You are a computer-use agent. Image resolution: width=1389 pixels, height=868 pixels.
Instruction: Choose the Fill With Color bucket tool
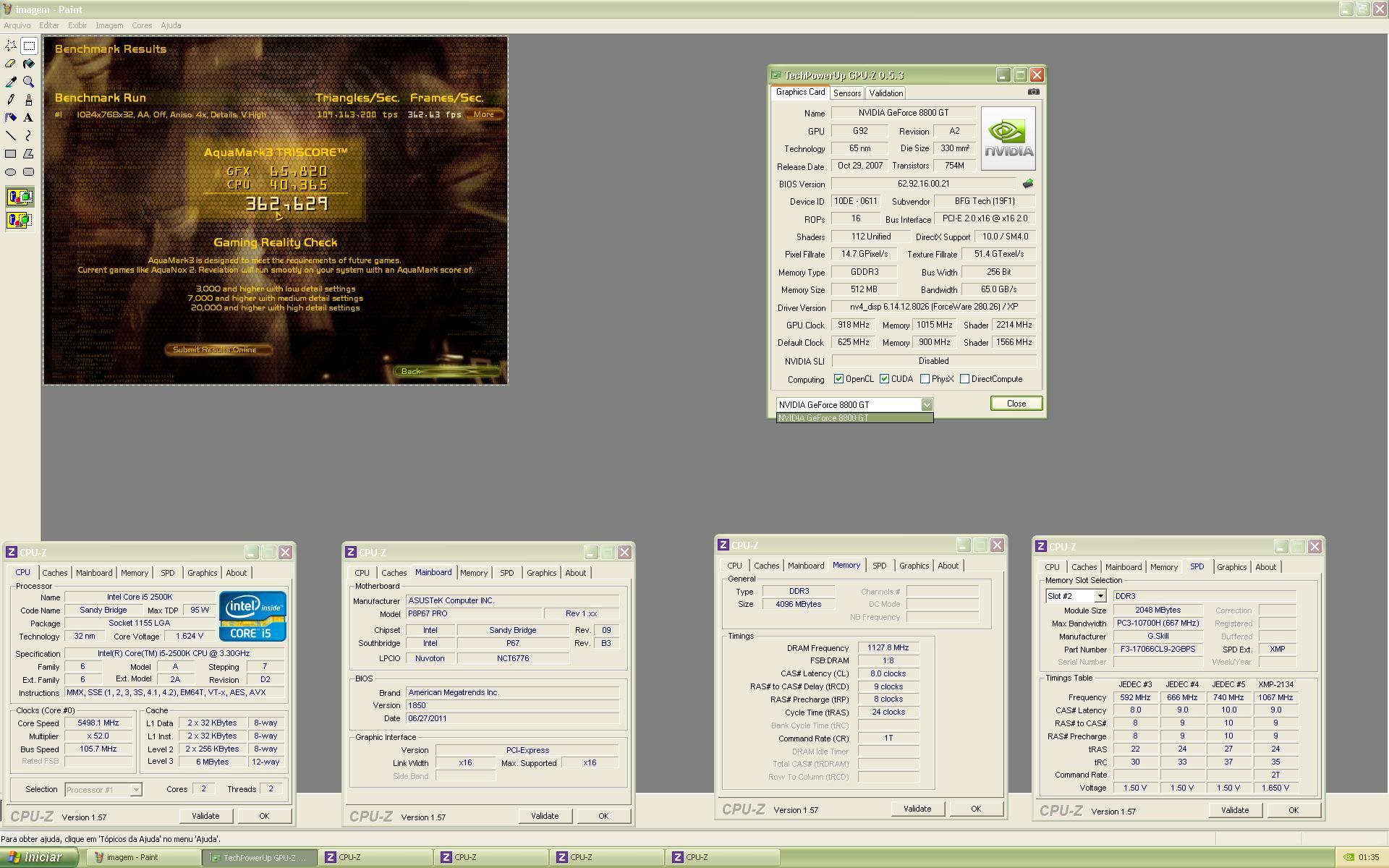(29, 64)
